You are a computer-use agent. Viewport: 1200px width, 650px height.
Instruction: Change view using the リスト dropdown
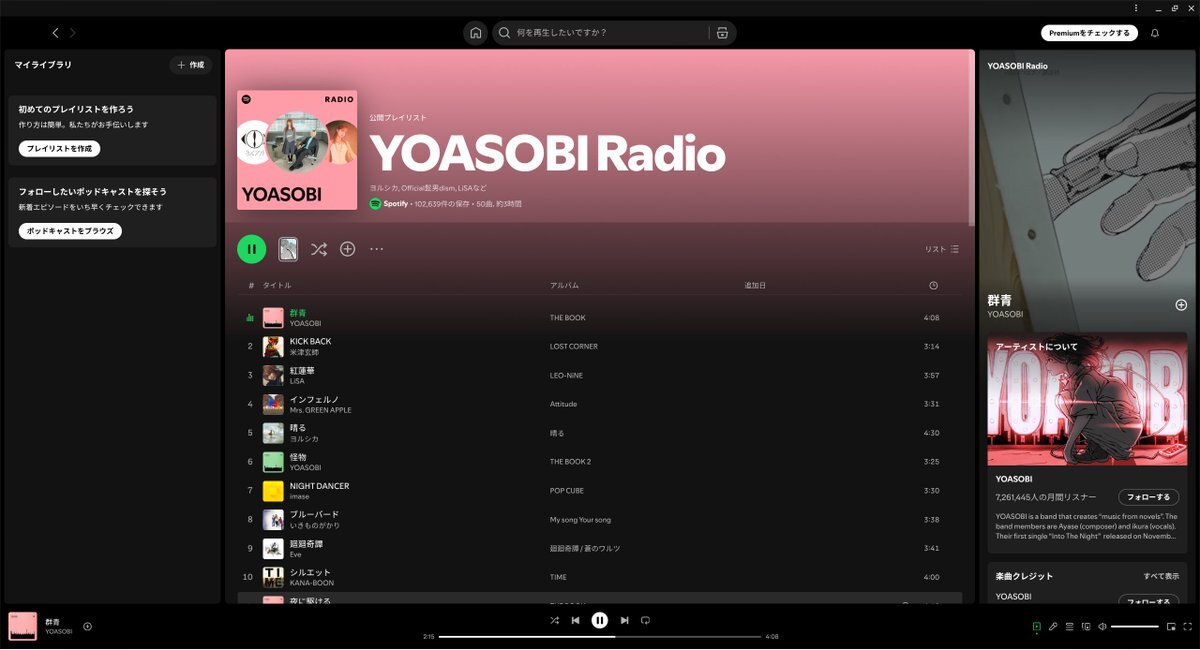click(x=942, y=249)
